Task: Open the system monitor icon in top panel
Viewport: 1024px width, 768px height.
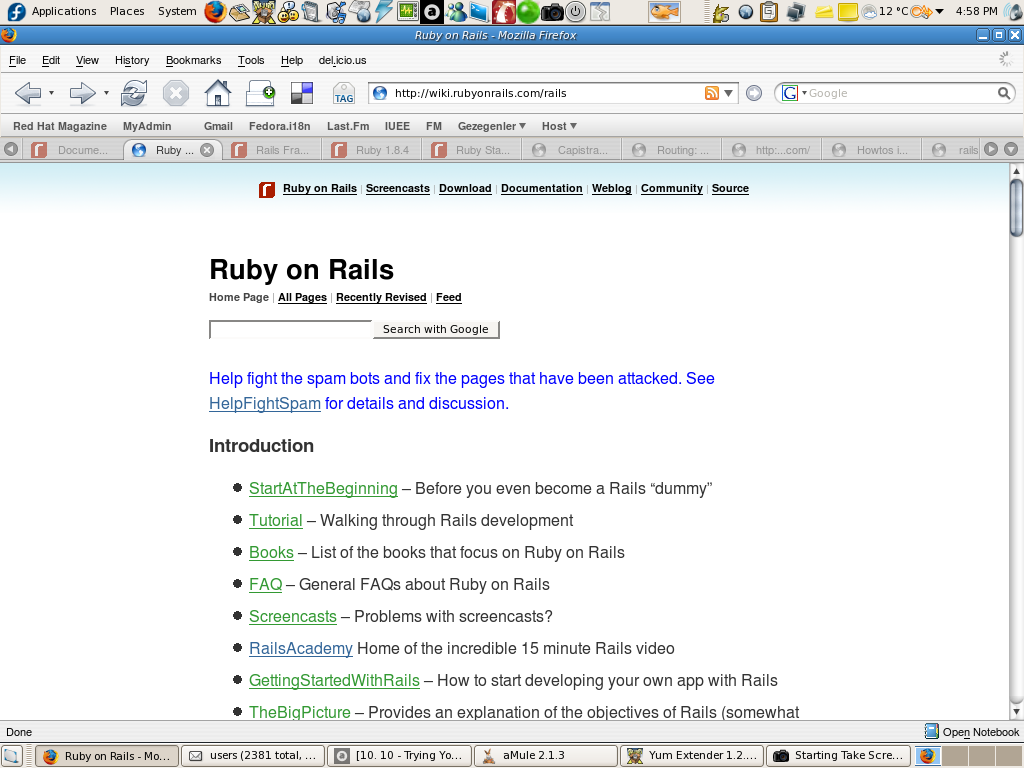Action: point(408,11)
